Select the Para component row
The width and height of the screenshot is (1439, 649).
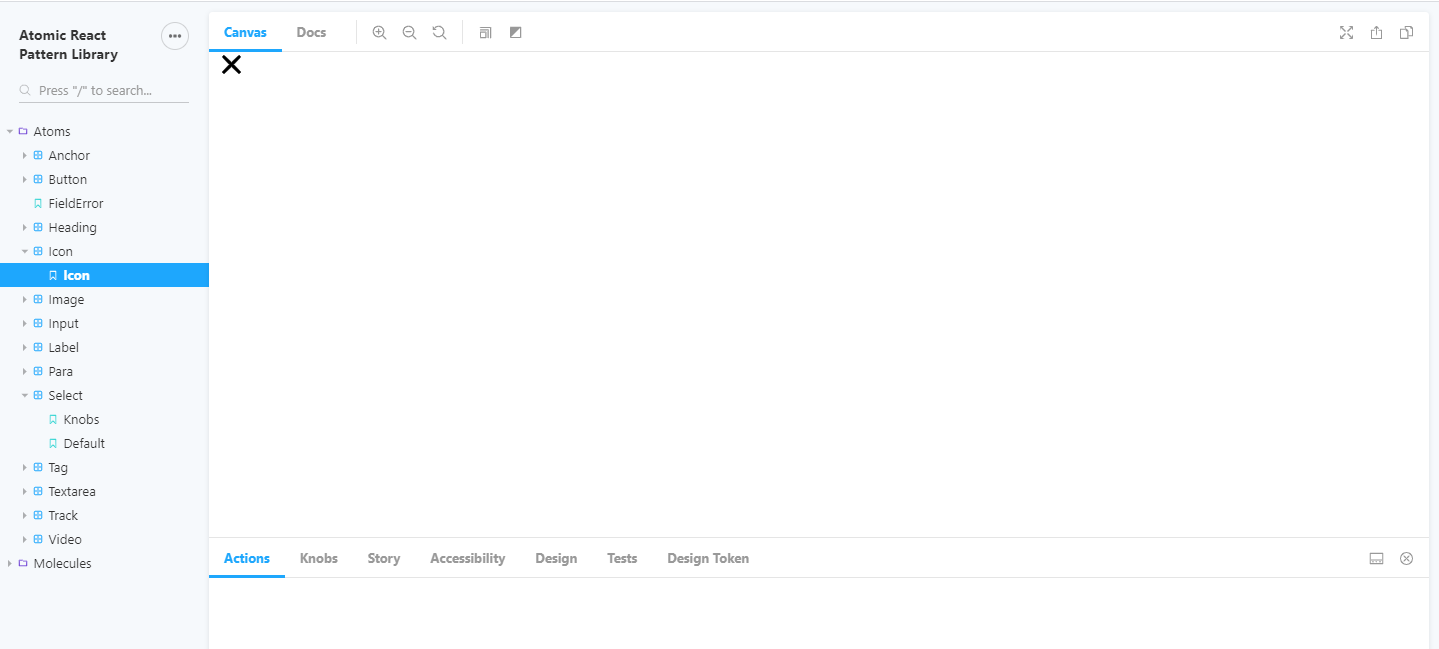pyautogui.click(x=104, y=371)
